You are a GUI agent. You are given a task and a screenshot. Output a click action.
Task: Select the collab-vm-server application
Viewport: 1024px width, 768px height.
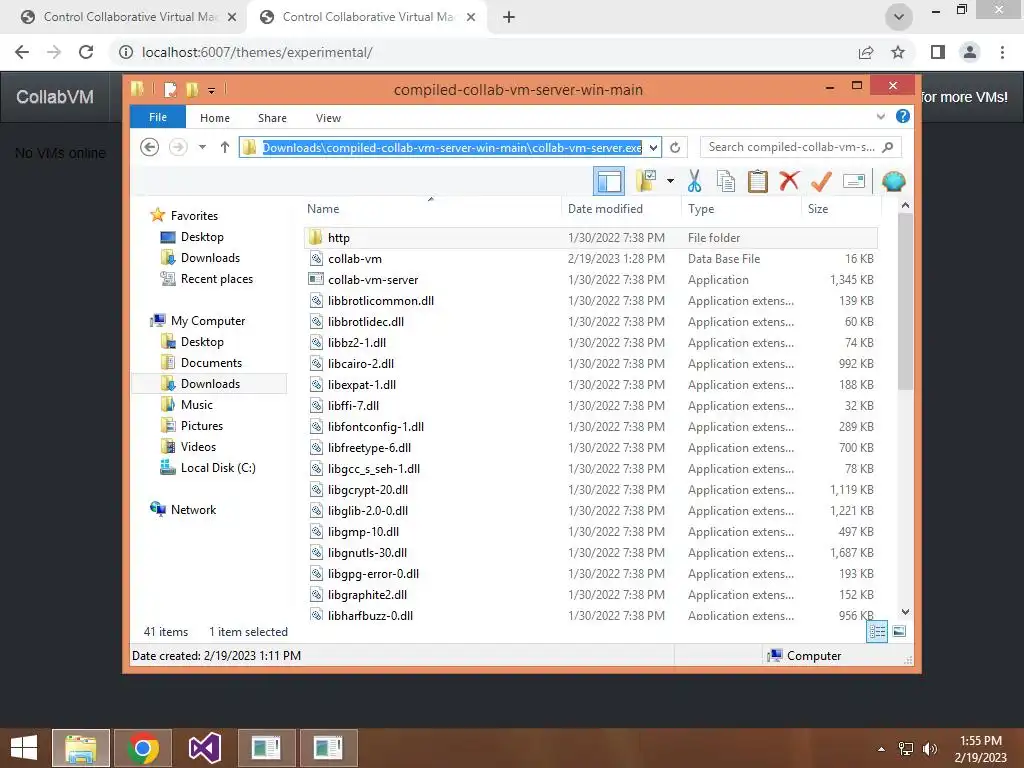point(590,280)
